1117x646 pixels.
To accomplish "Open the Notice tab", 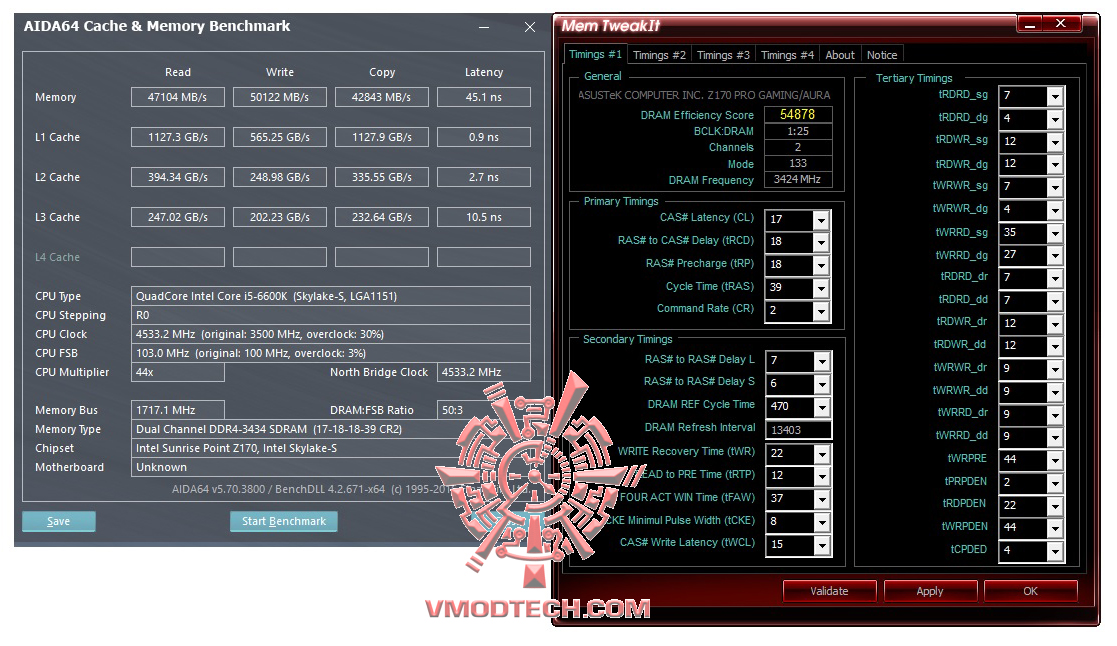I will [x=882, y=54].
